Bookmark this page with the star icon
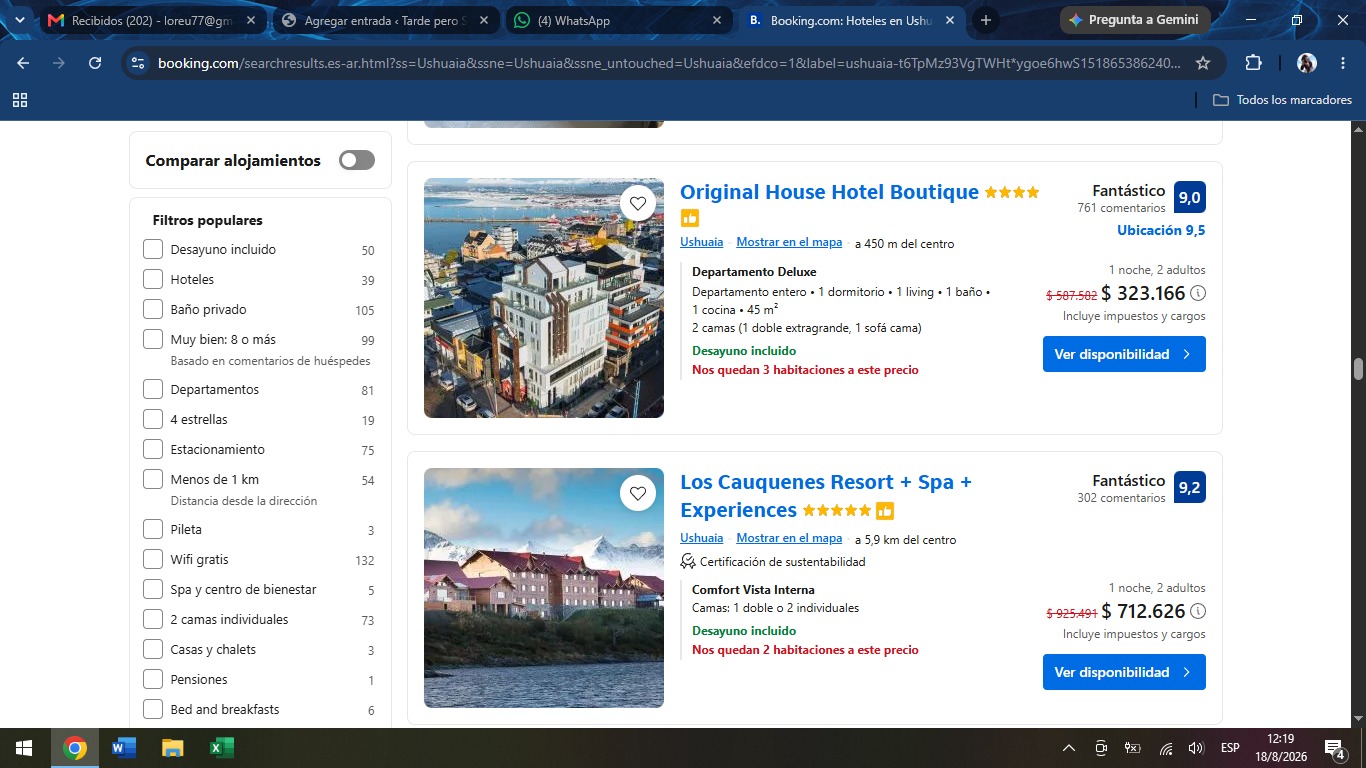 (x=1203, y=63)
